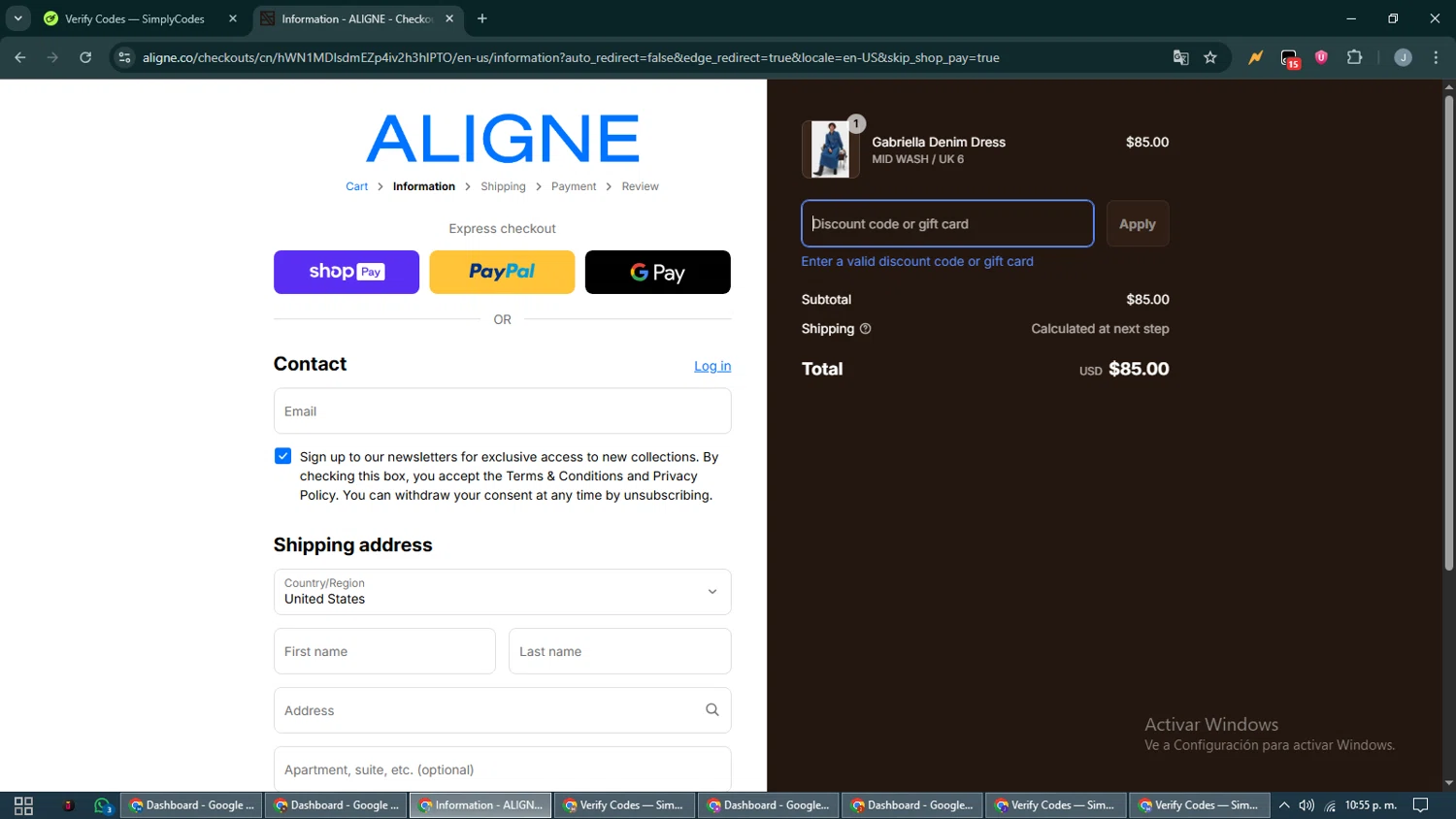This screenshot has height=819, width=1456.
Task: Click the Log in link
Action: pyautogui.click(x=712, y=366)
